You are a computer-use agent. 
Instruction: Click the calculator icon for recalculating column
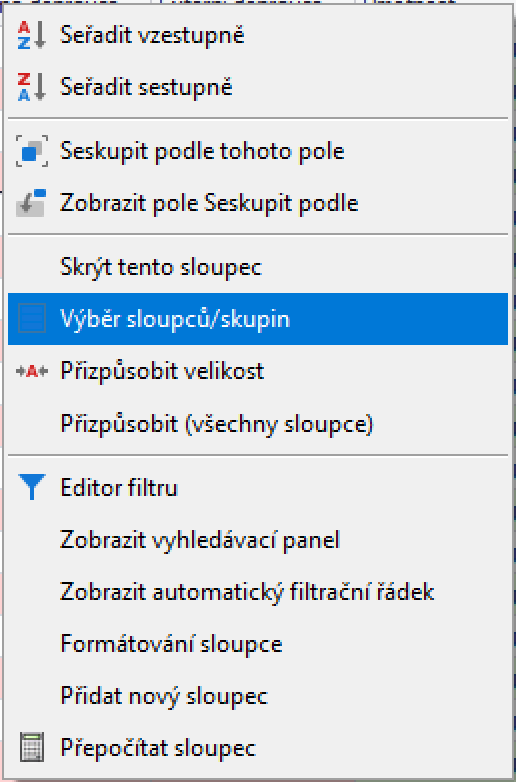point(32,747)
